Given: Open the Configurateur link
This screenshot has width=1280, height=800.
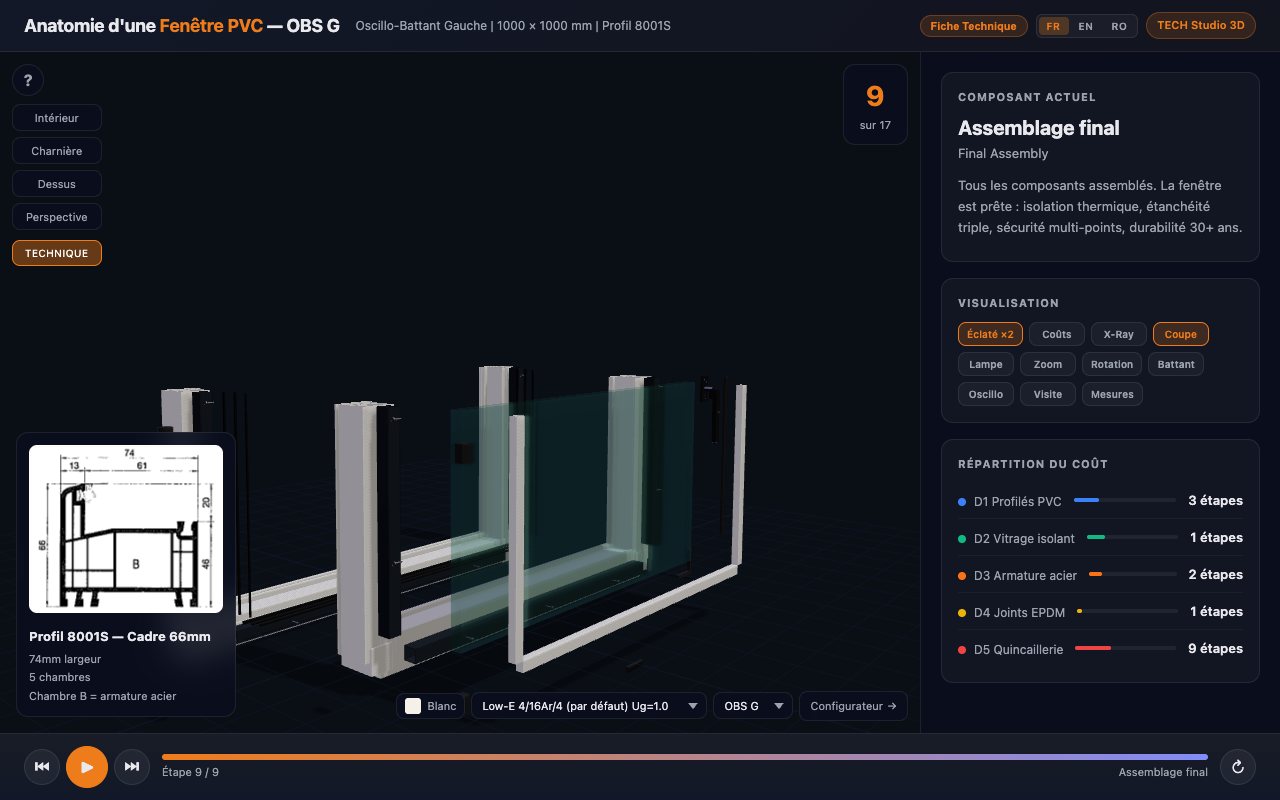Looking at the screenshot, I should [853, 706].
